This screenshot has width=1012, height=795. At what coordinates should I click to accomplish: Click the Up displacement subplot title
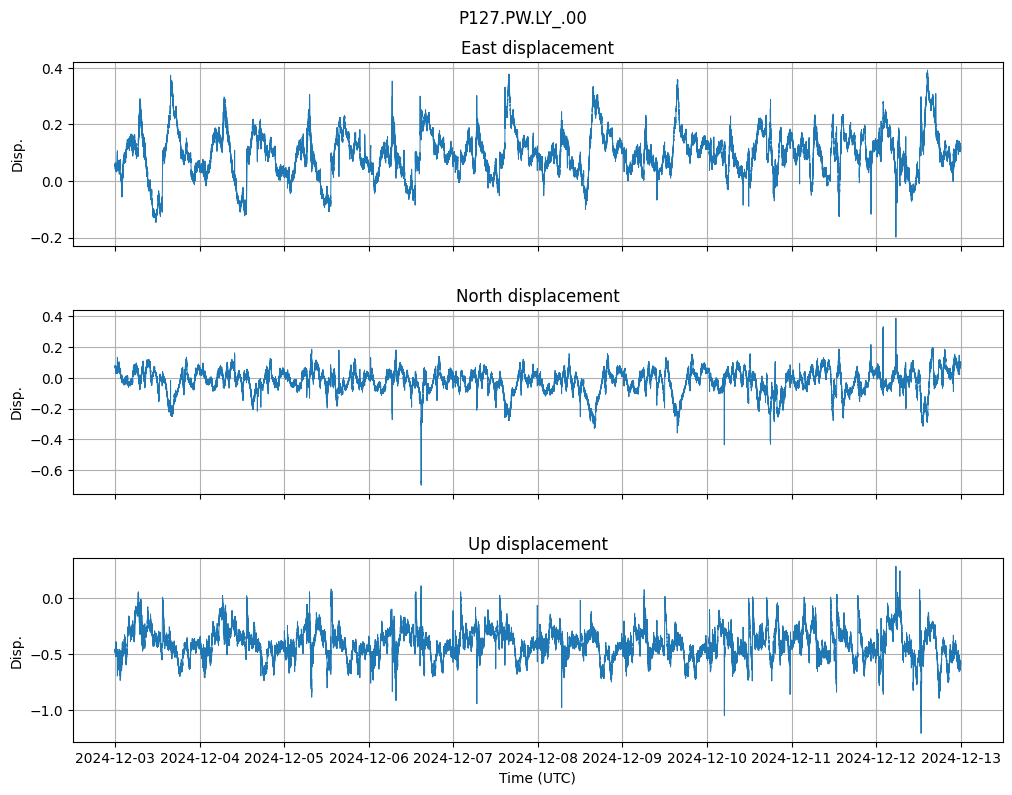537,544
